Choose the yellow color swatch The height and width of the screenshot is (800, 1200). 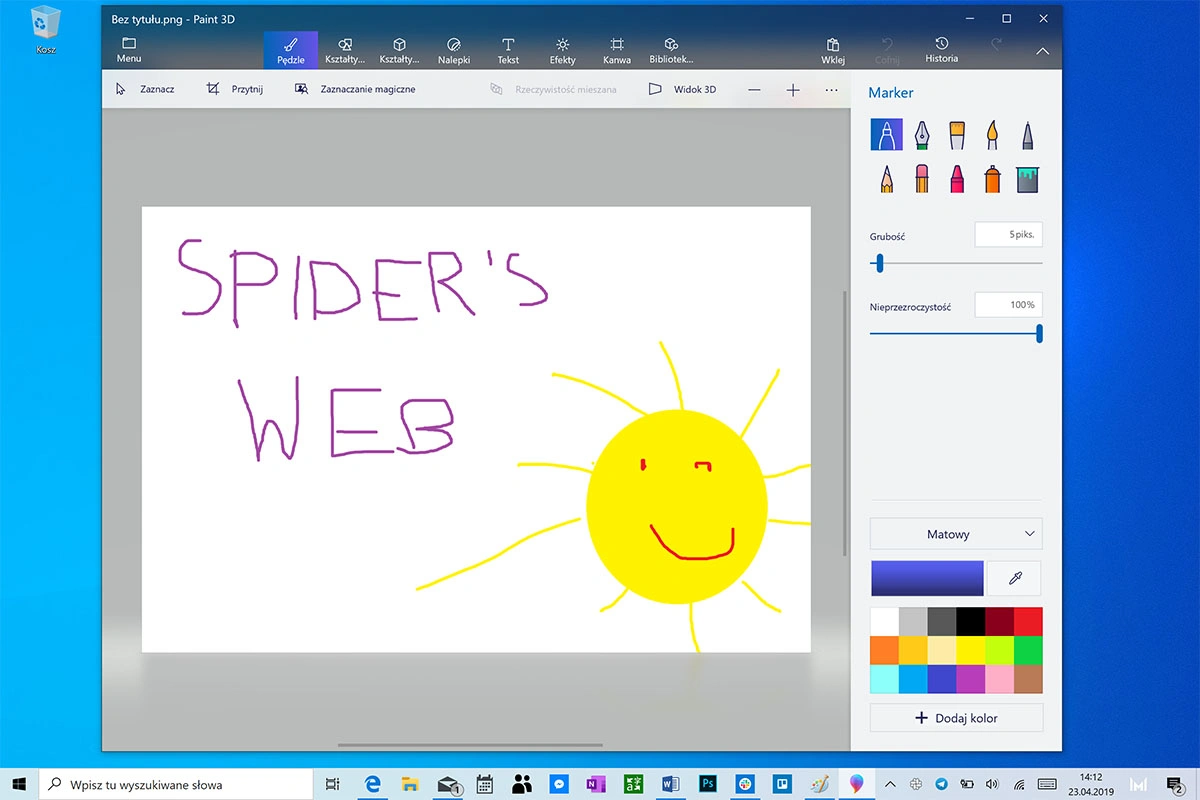[x=970, y=650]
